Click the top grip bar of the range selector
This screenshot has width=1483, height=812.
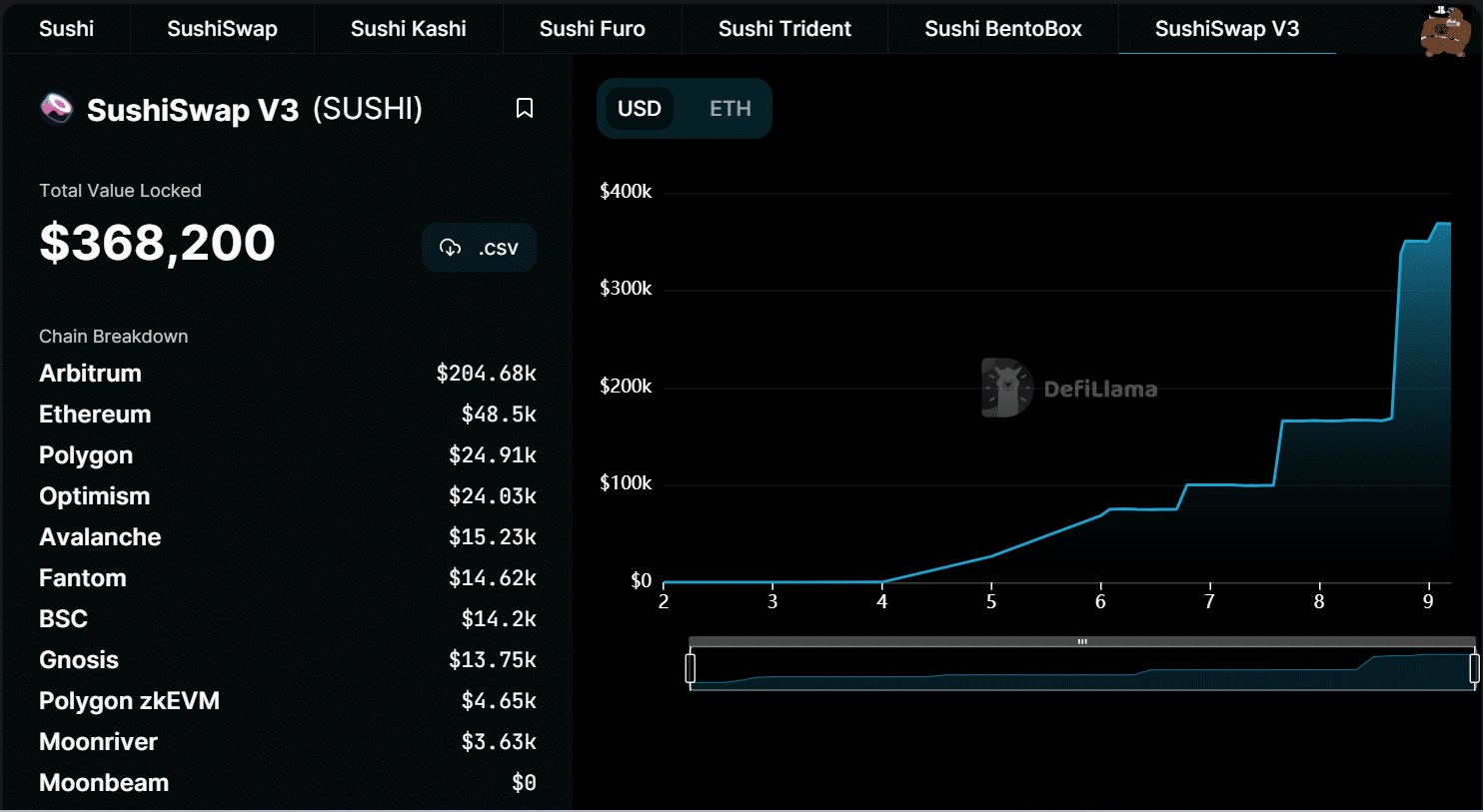[1082, 641]
